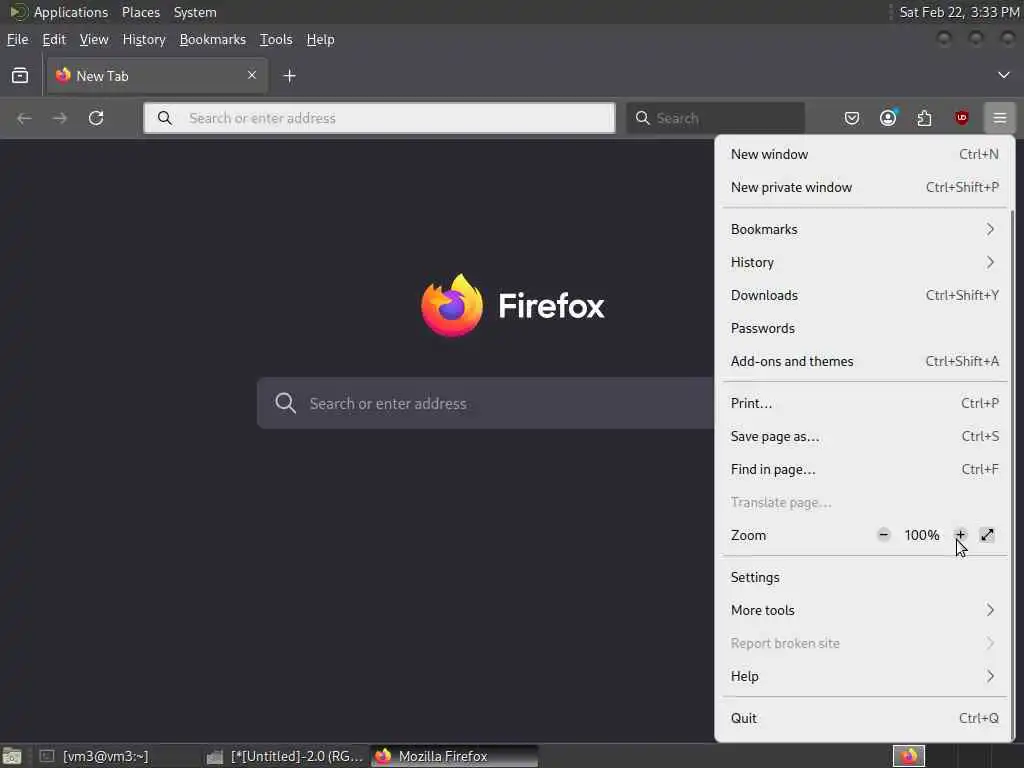Zoom in with the plus button
1024x768 pixels.
tap(960, 535)
